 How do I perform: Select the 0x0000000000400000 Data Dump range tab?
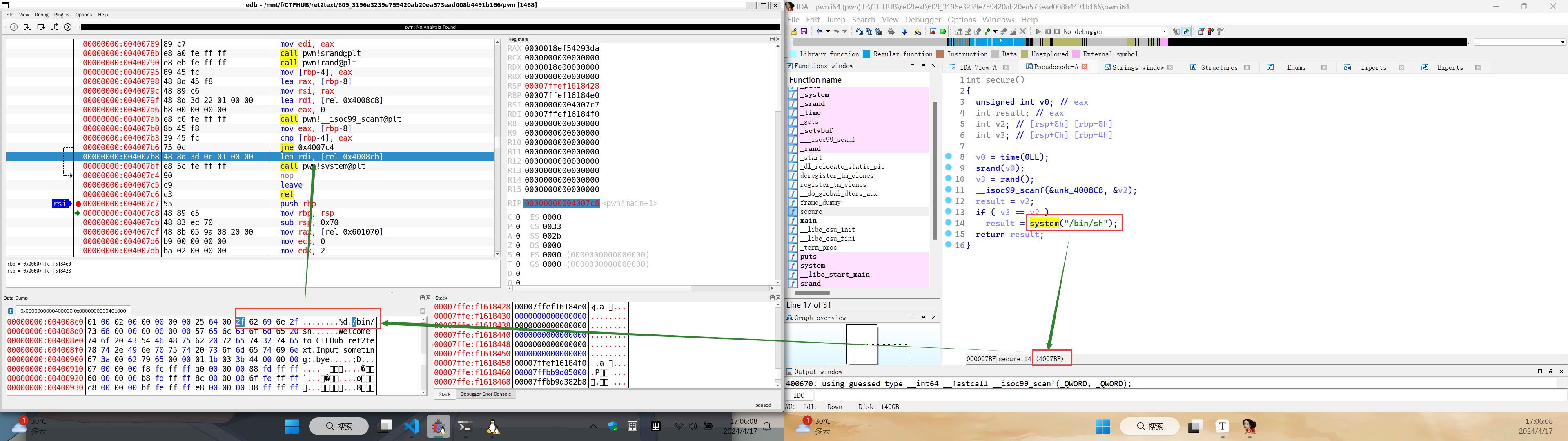[x=73, y=311]
